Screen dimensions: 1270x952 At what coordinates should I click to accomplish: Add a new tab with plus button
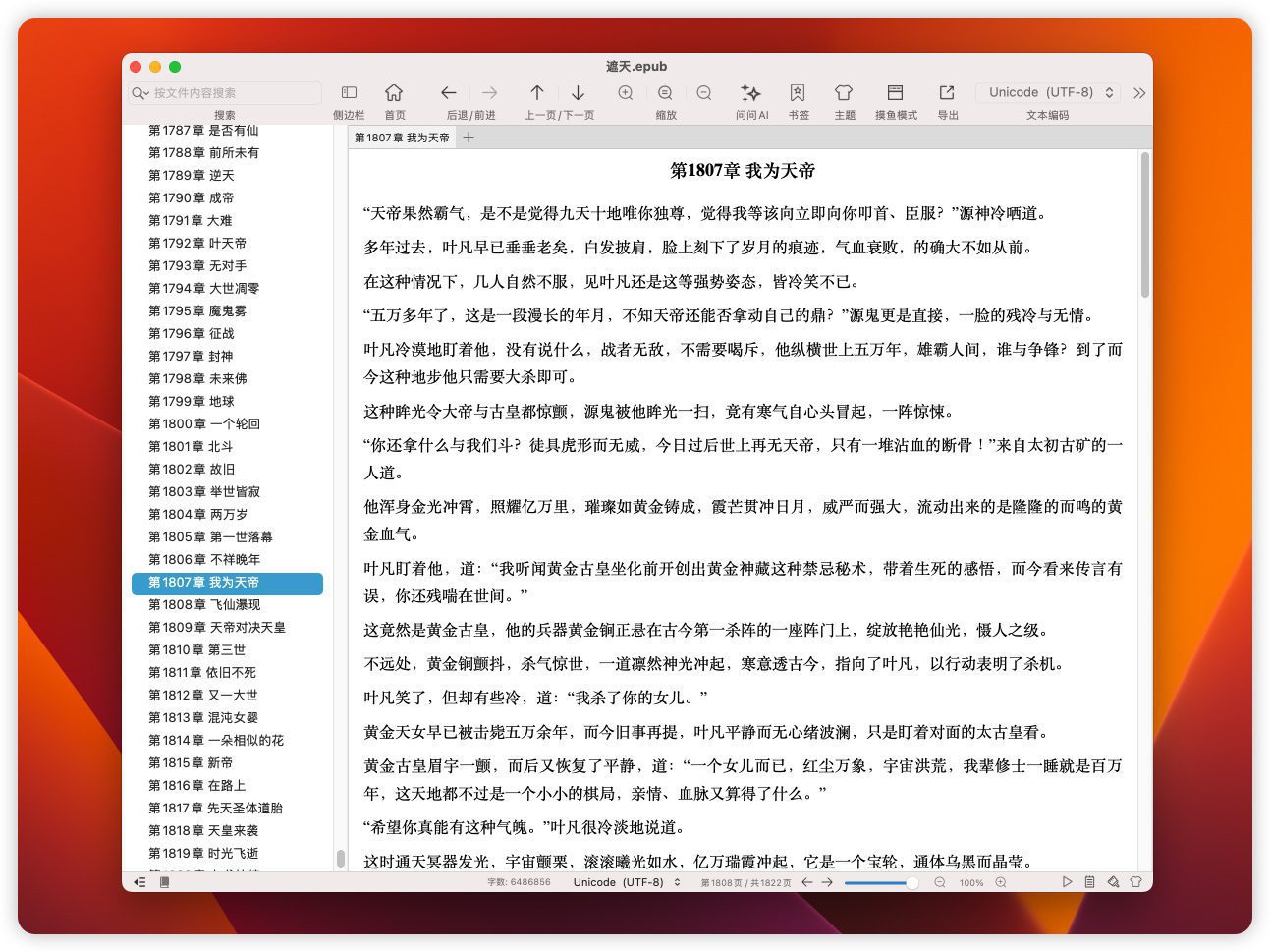click(x=469, y=138)
